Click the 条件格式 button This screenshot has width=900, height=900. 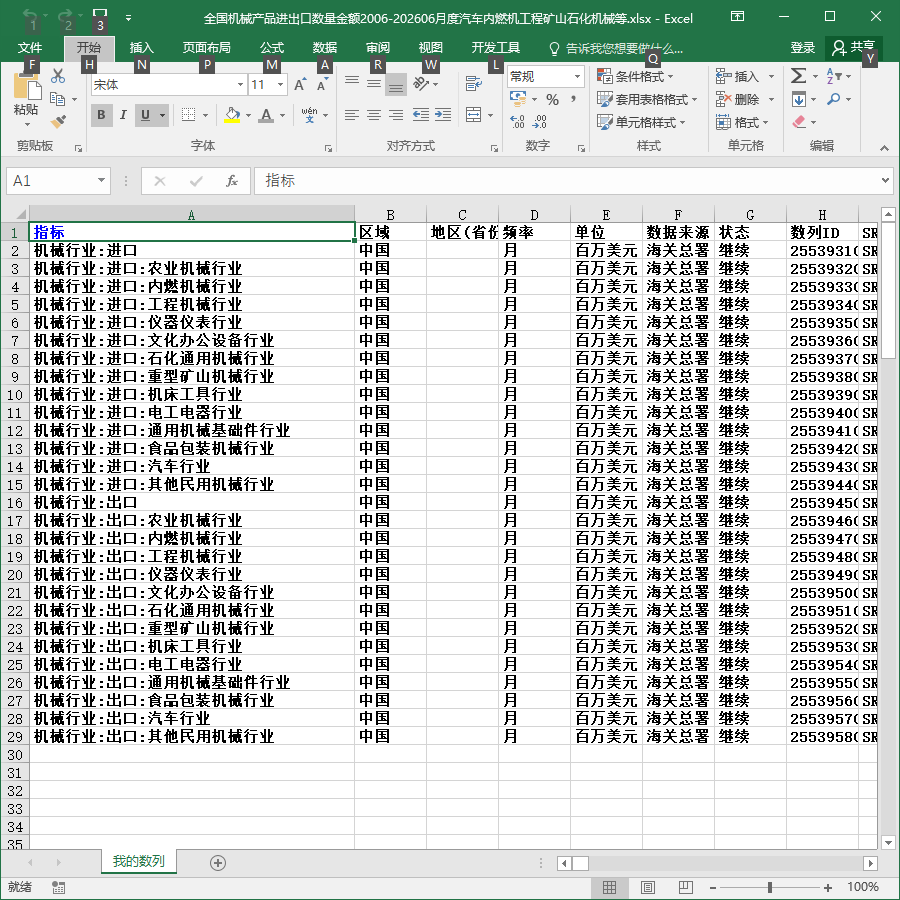(635, 76)
